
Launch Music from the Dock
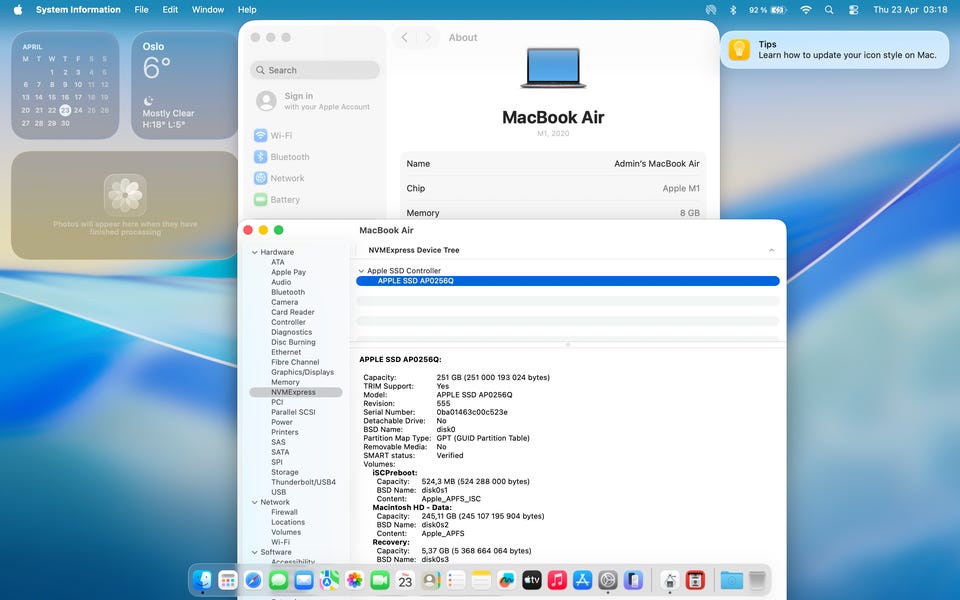pos(557,579)
